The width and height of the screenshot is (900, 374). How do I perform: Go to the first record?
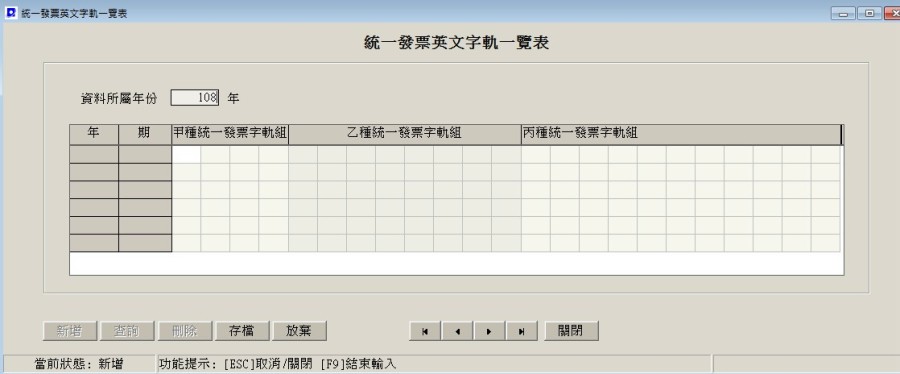(x=425, y=331)
